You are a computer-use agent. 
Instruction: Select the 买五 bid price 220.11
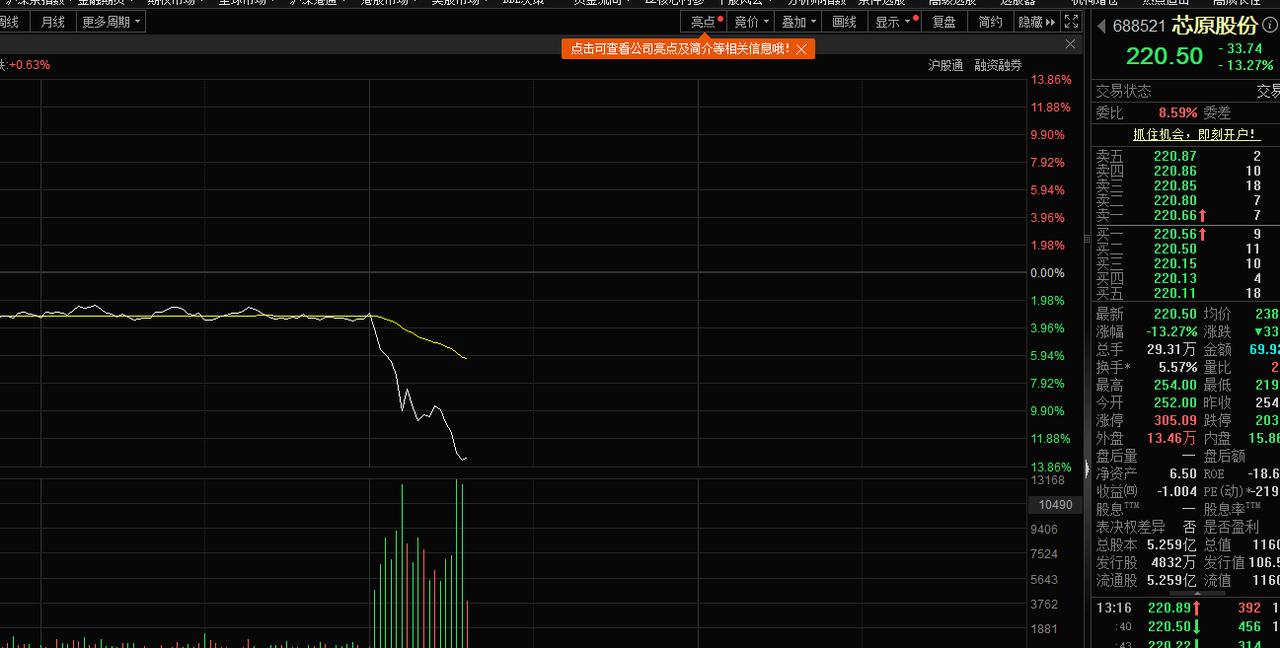pyautogui.click(x=1175, y=293)
